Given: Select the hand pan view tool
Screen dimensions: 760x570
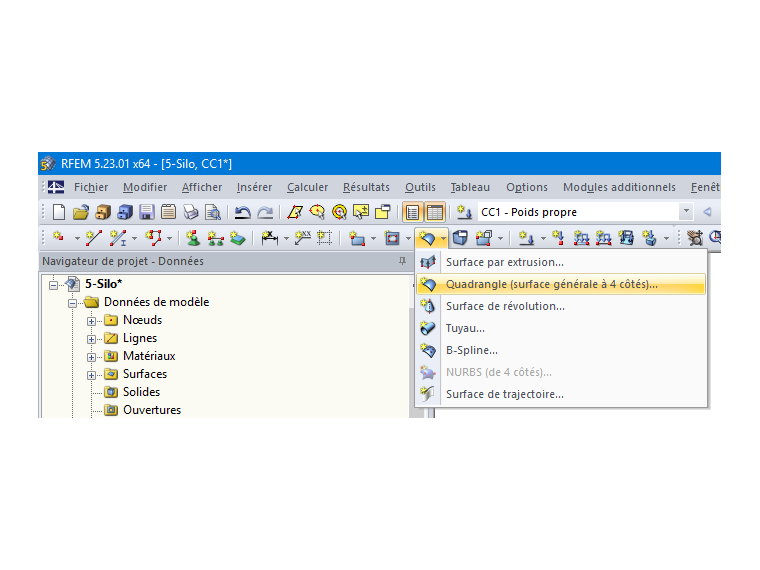Looking at the screenshot, I should (x=695, y=238).
